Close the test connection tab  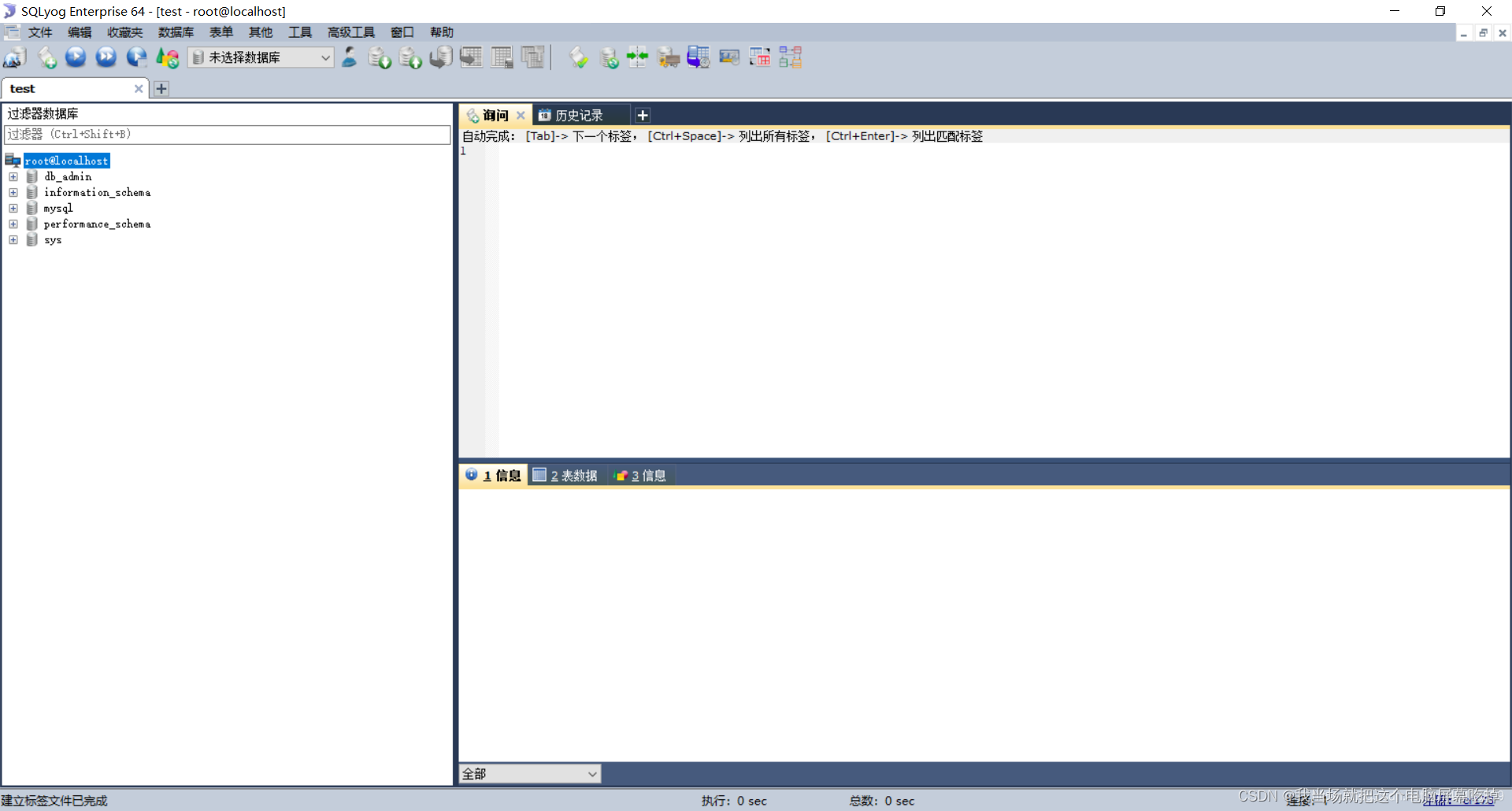tap(139, 89)
